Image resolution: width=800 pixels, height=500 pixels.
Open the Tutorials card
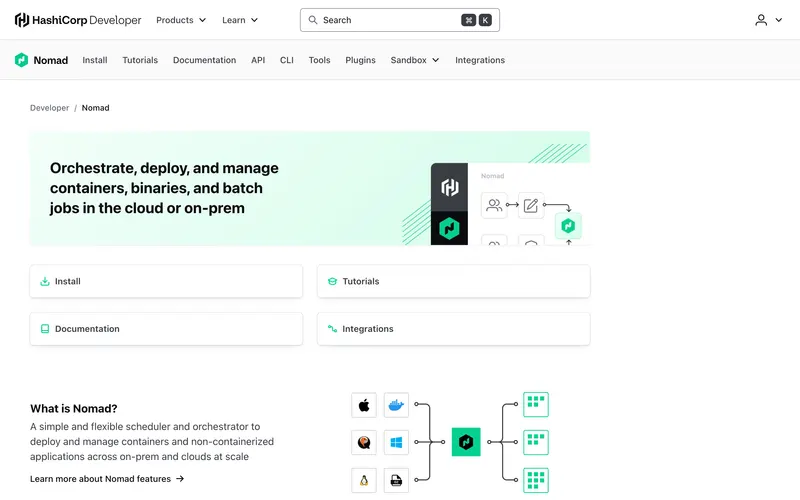coord(454,281)
